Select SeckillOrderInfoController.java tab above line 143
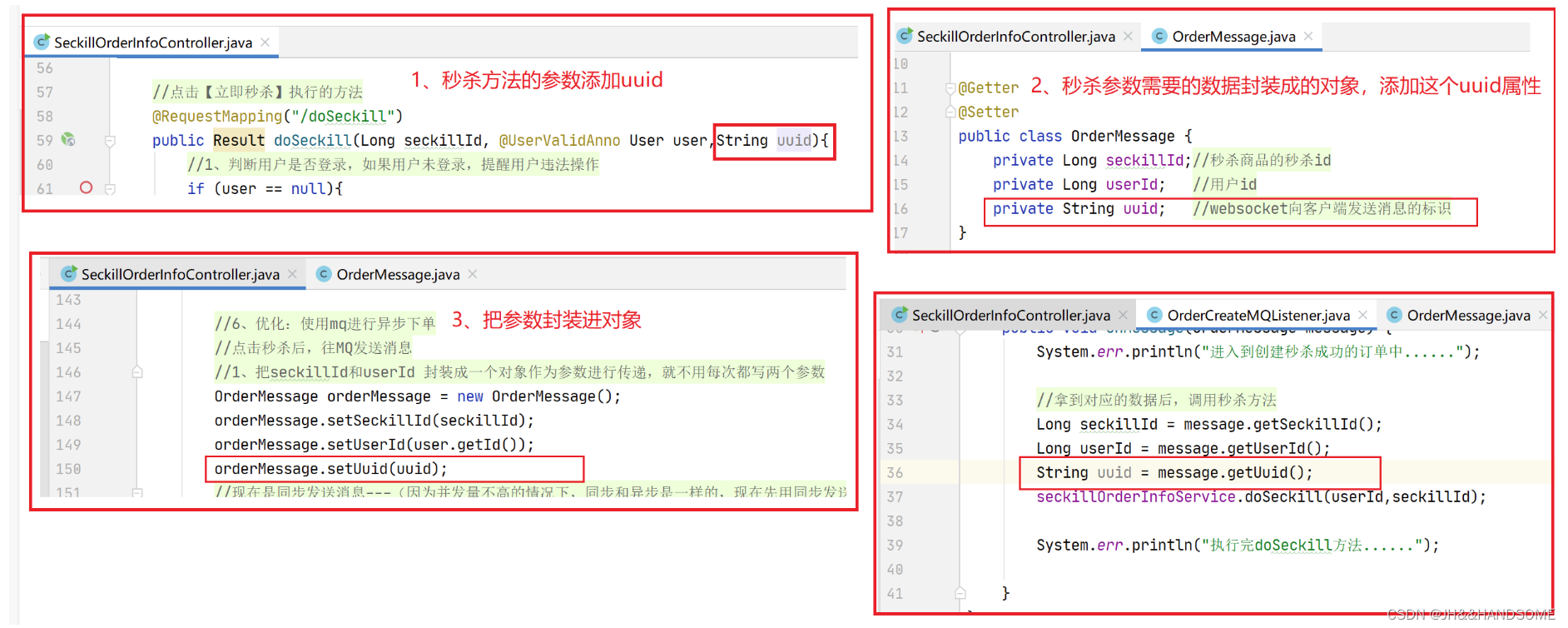Viewport: 1568px width, 628px height. 179,274
